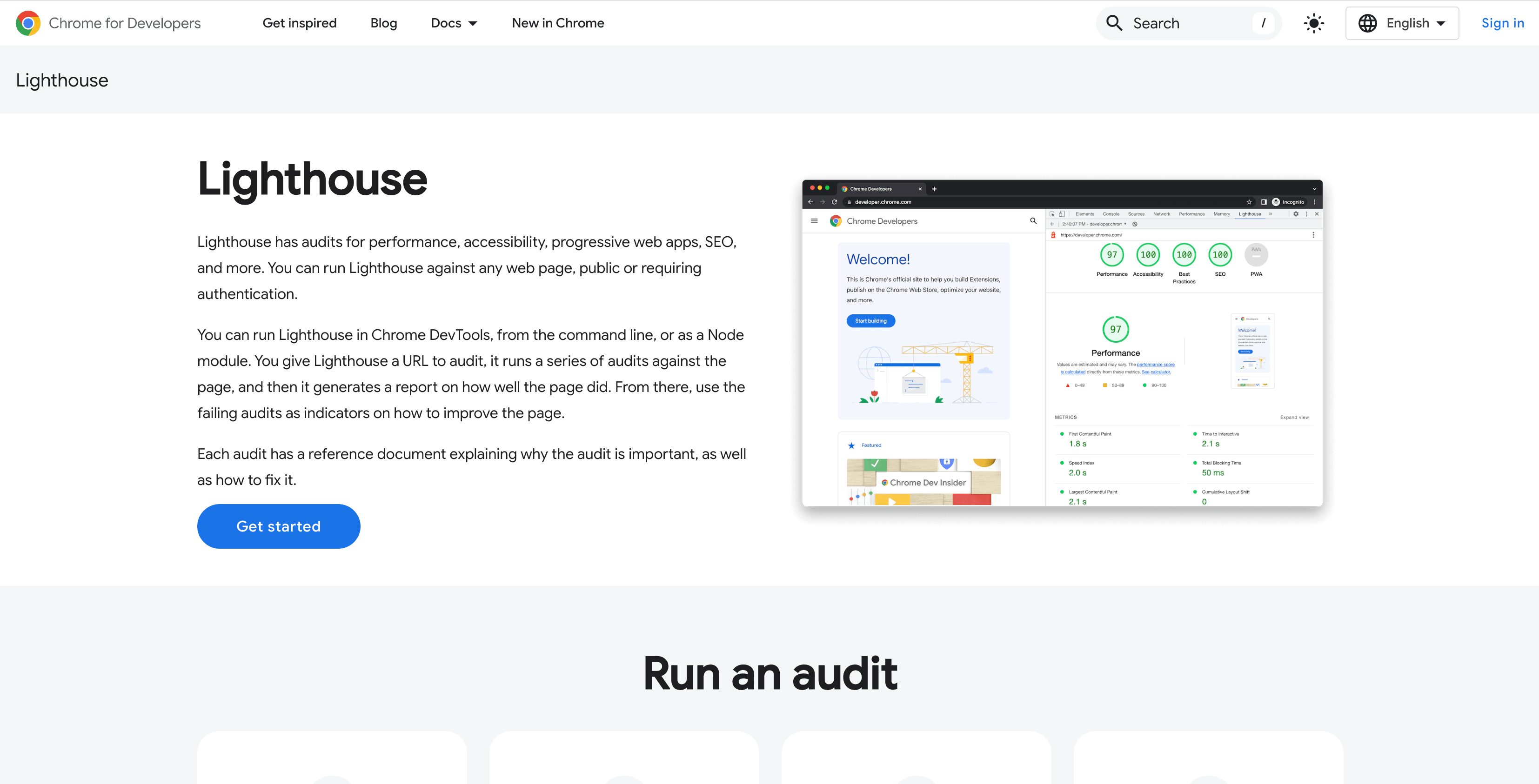Click the Sign in link

click(x=1502, y=23)
